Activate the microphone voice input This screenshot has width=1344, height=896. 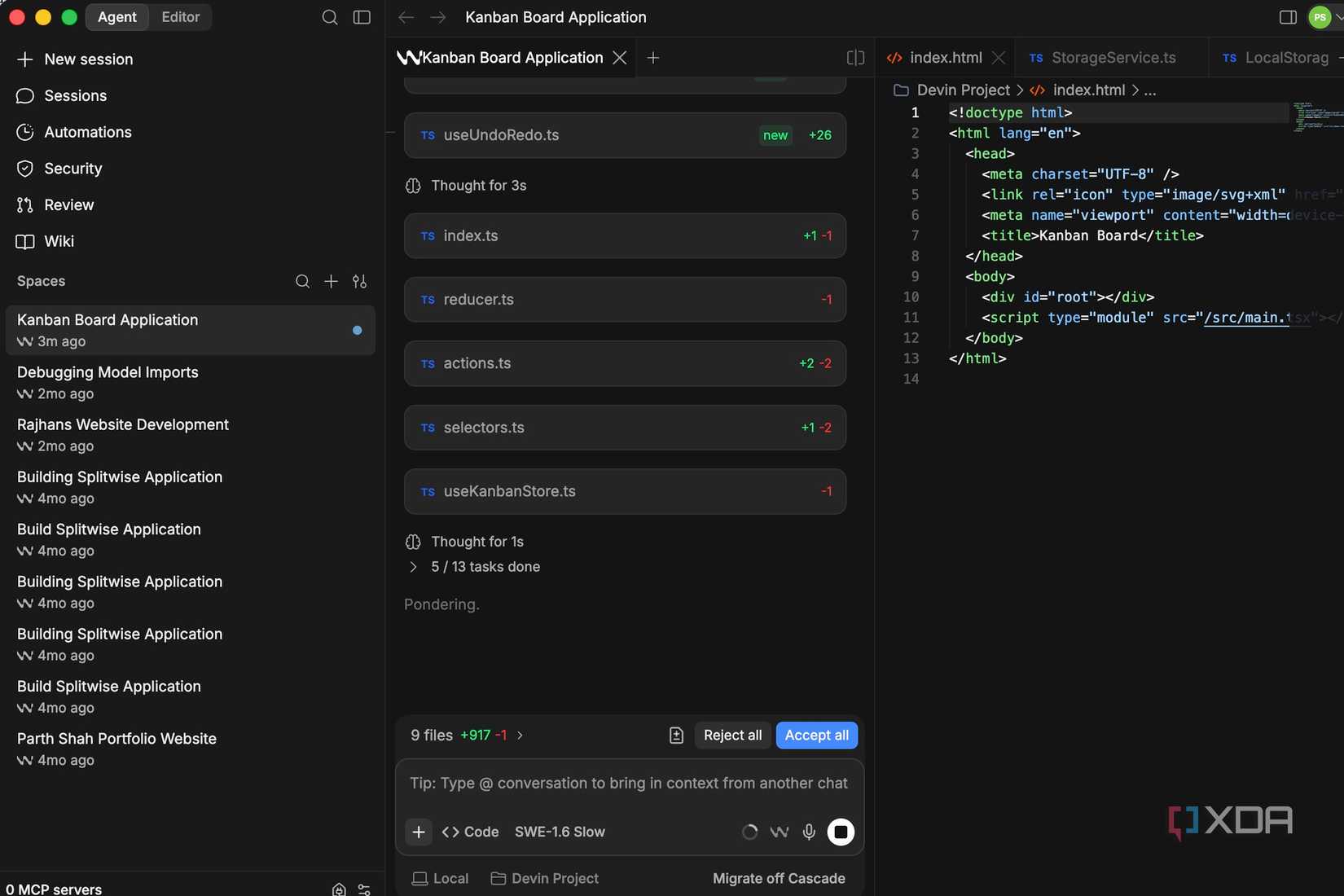(809, 832)
